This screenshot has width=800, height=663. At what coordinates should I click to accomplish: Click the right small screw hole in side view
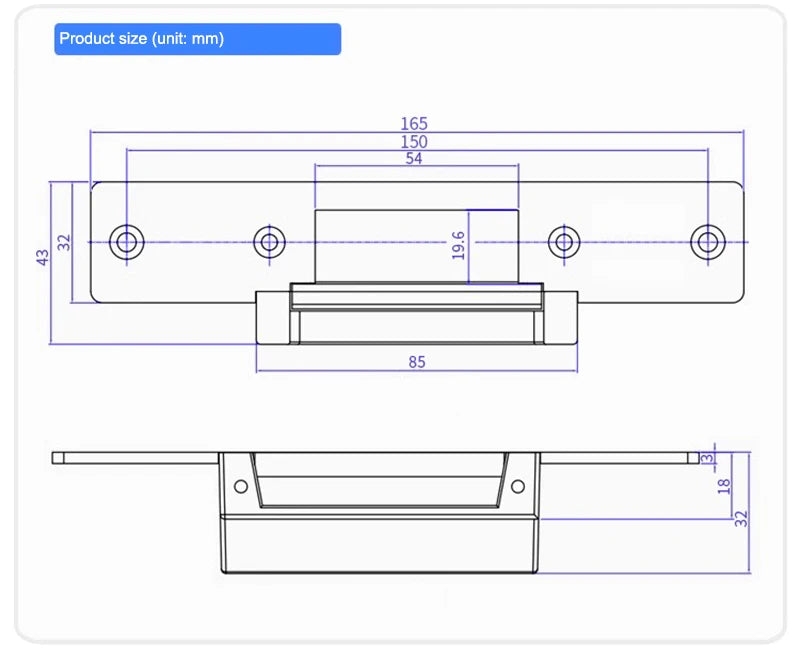point(517,486)
